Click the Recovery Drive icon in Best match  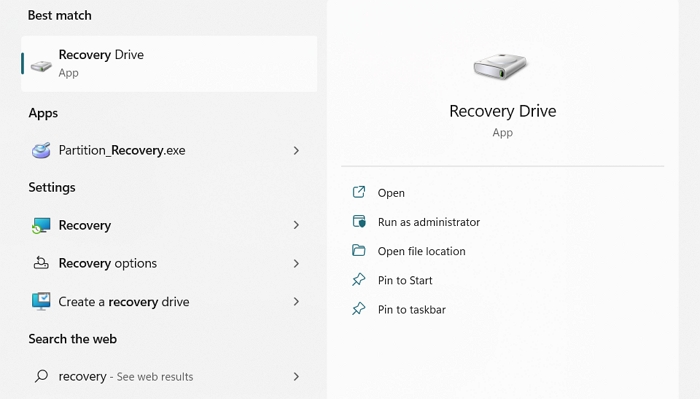pos(41,66)
